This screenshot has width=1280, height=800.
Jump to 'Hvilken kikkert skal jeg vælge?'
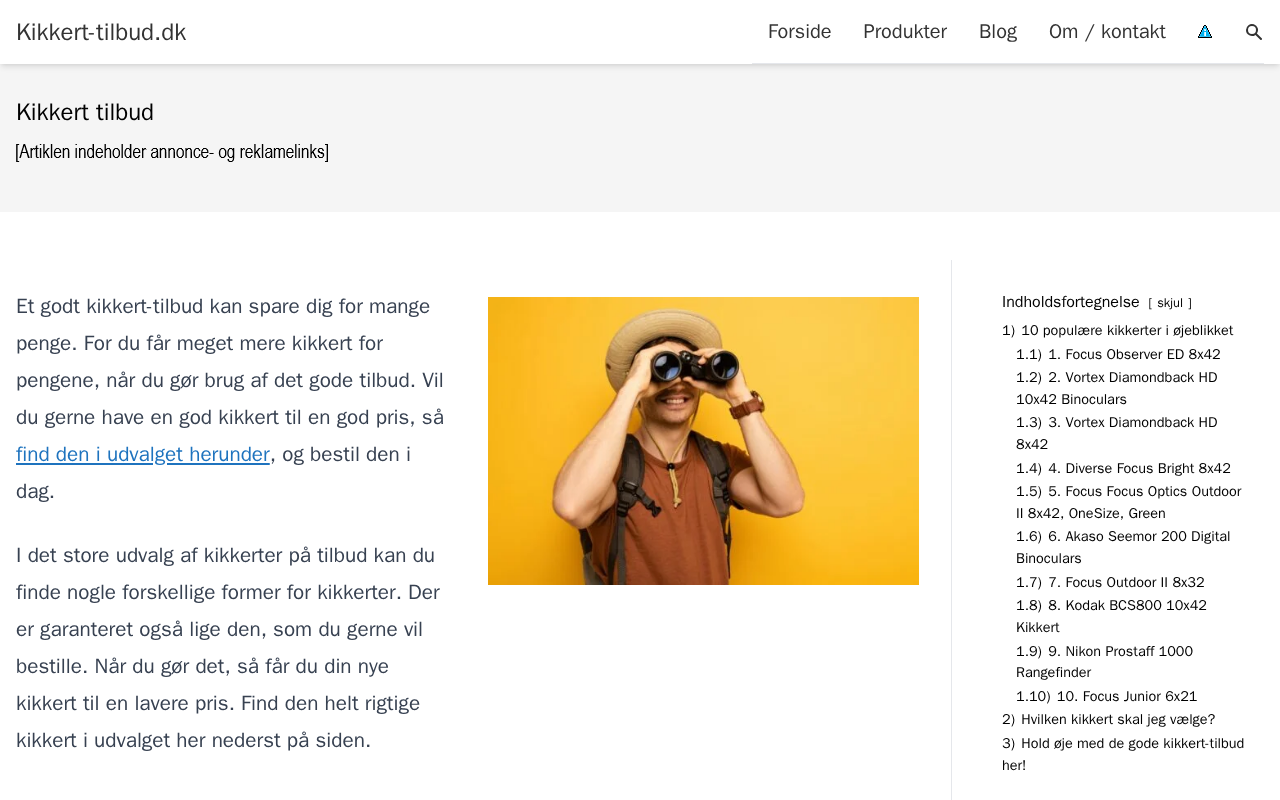click(1108, 720)
